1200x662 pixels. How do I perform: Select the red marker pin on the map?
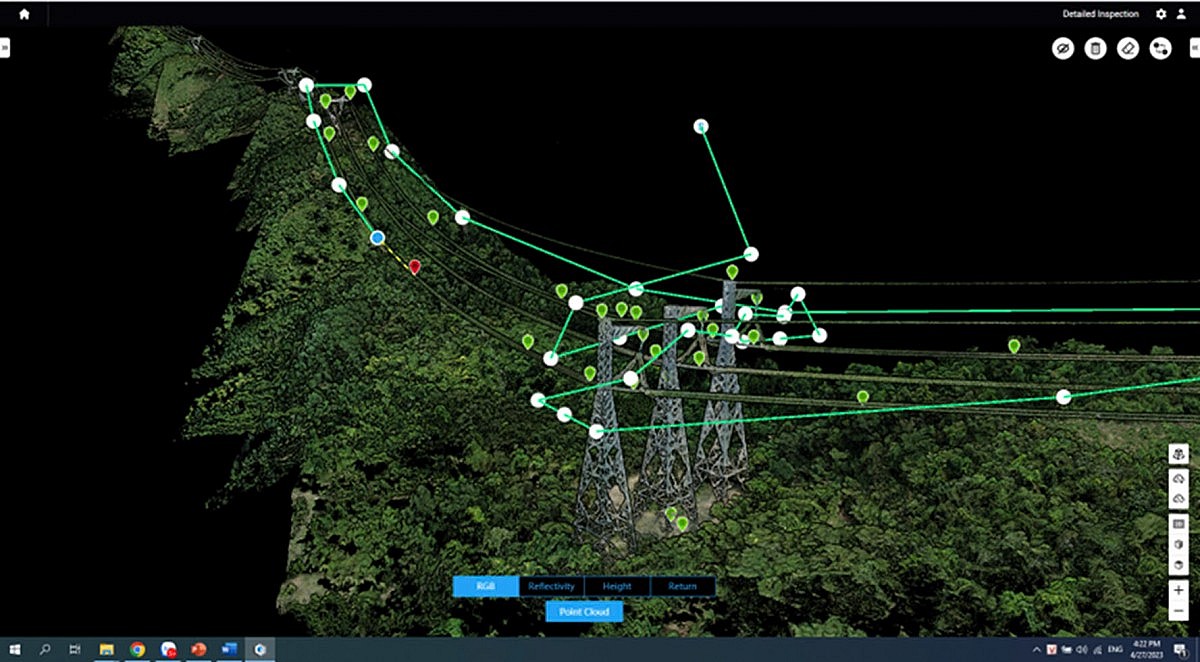coord(414,267)
